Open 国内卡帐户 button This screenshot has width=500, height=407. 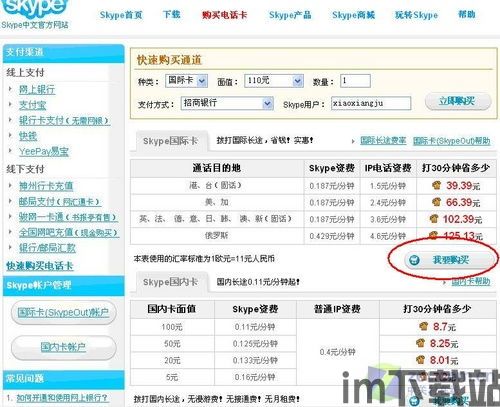click(63, 347)
